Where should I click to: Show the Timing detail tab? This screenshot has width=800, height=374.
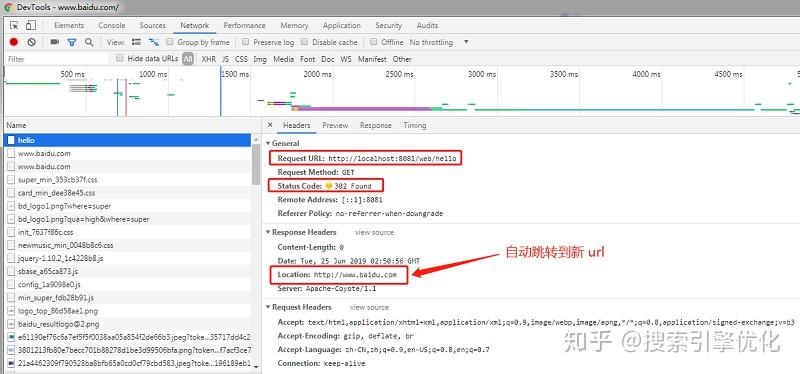(x=415, y=126)
